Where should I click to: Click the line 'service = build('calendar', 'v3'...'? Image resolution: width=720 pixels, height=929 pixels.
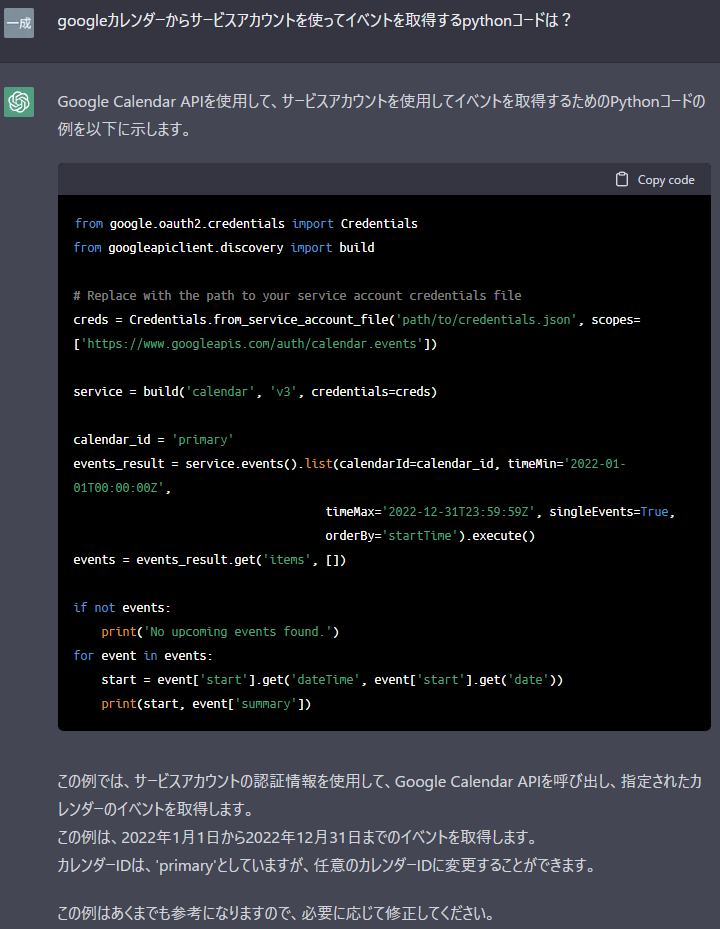coord(255,392)
